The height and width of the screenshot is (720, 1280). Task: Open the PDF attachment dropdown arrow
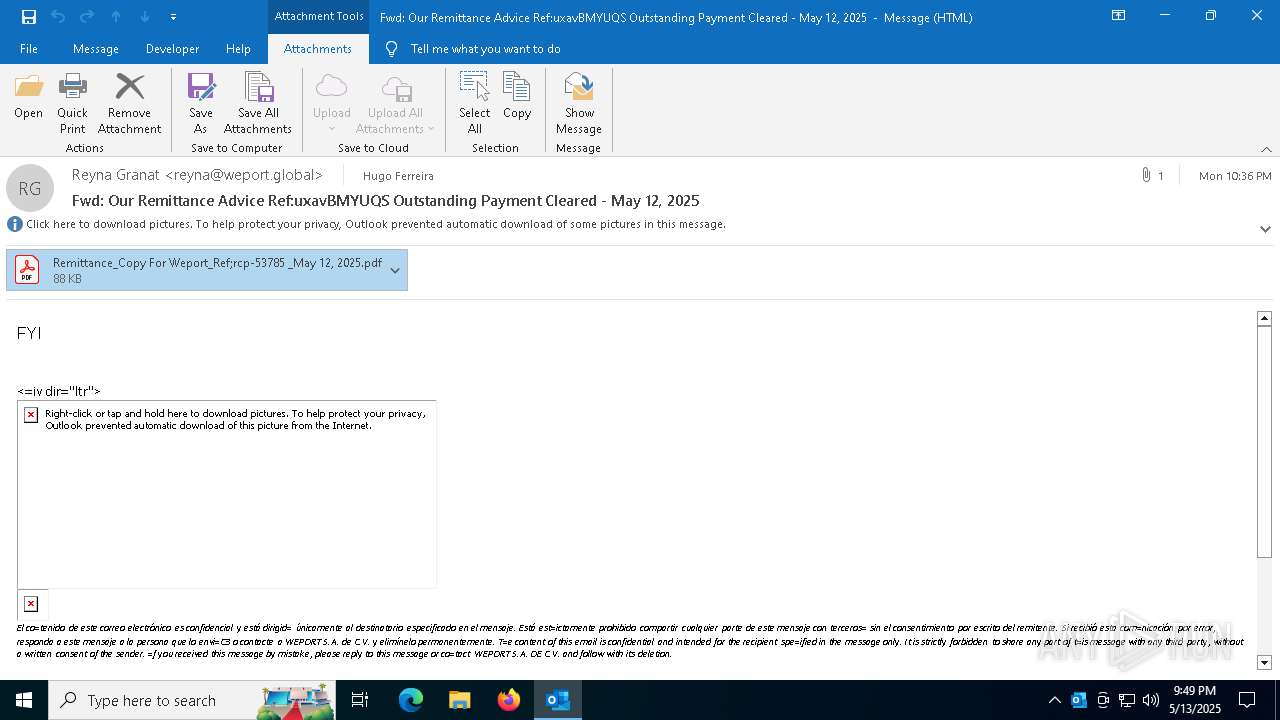(395, 270)
